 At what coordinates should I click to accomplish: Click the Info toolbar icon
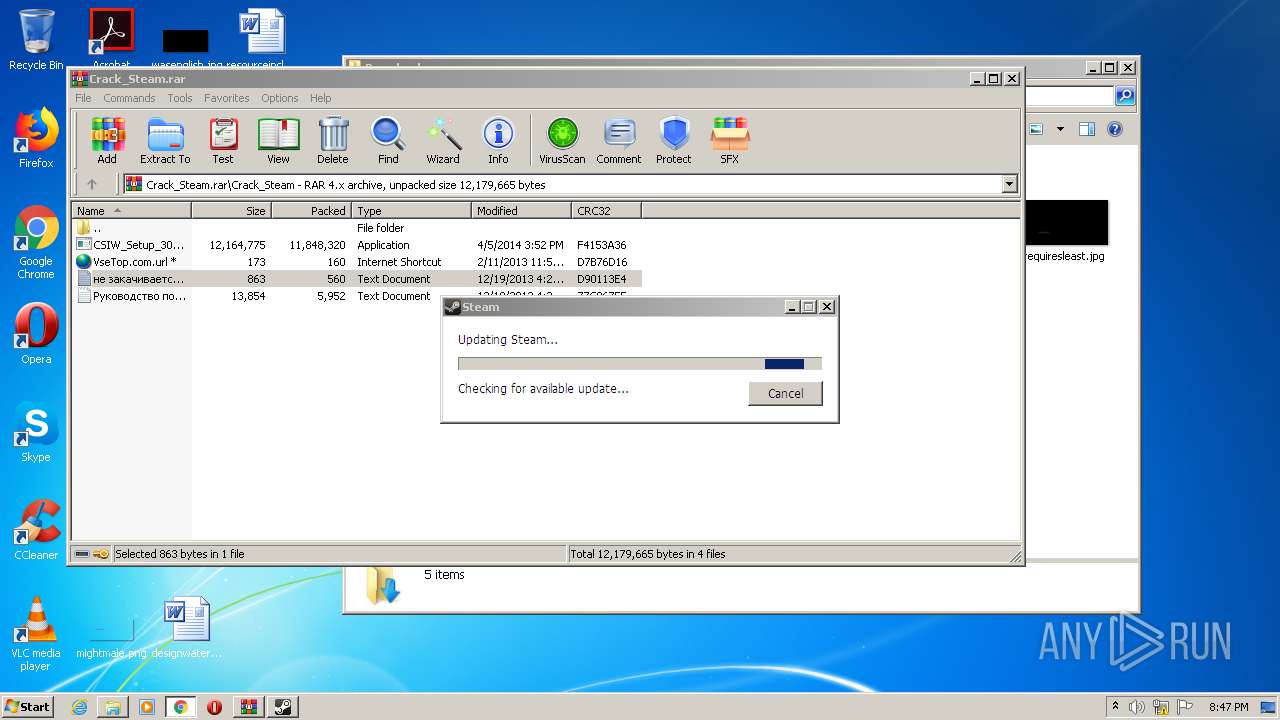(498, 140)
